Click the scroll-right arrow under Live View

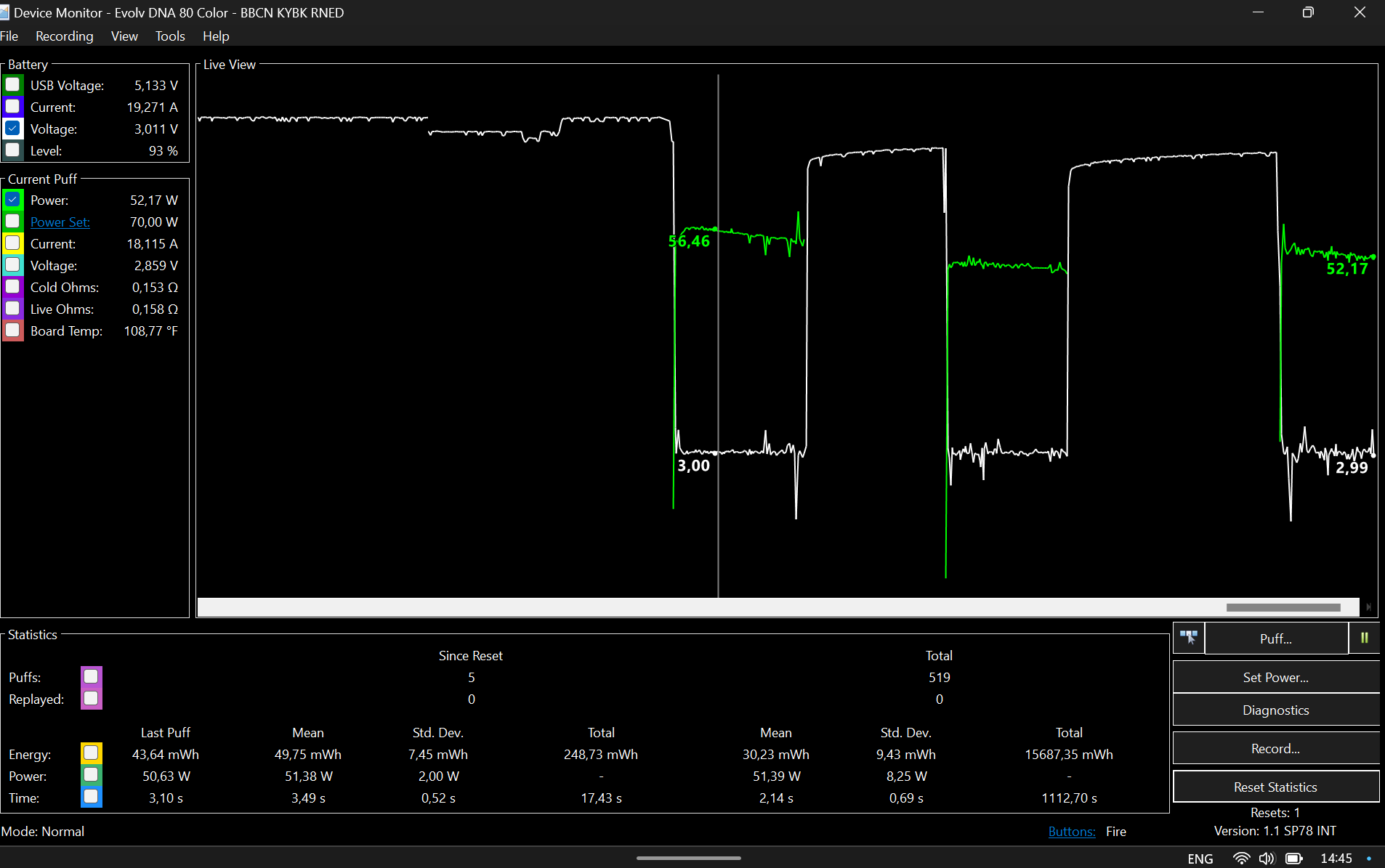[1368, 607]
